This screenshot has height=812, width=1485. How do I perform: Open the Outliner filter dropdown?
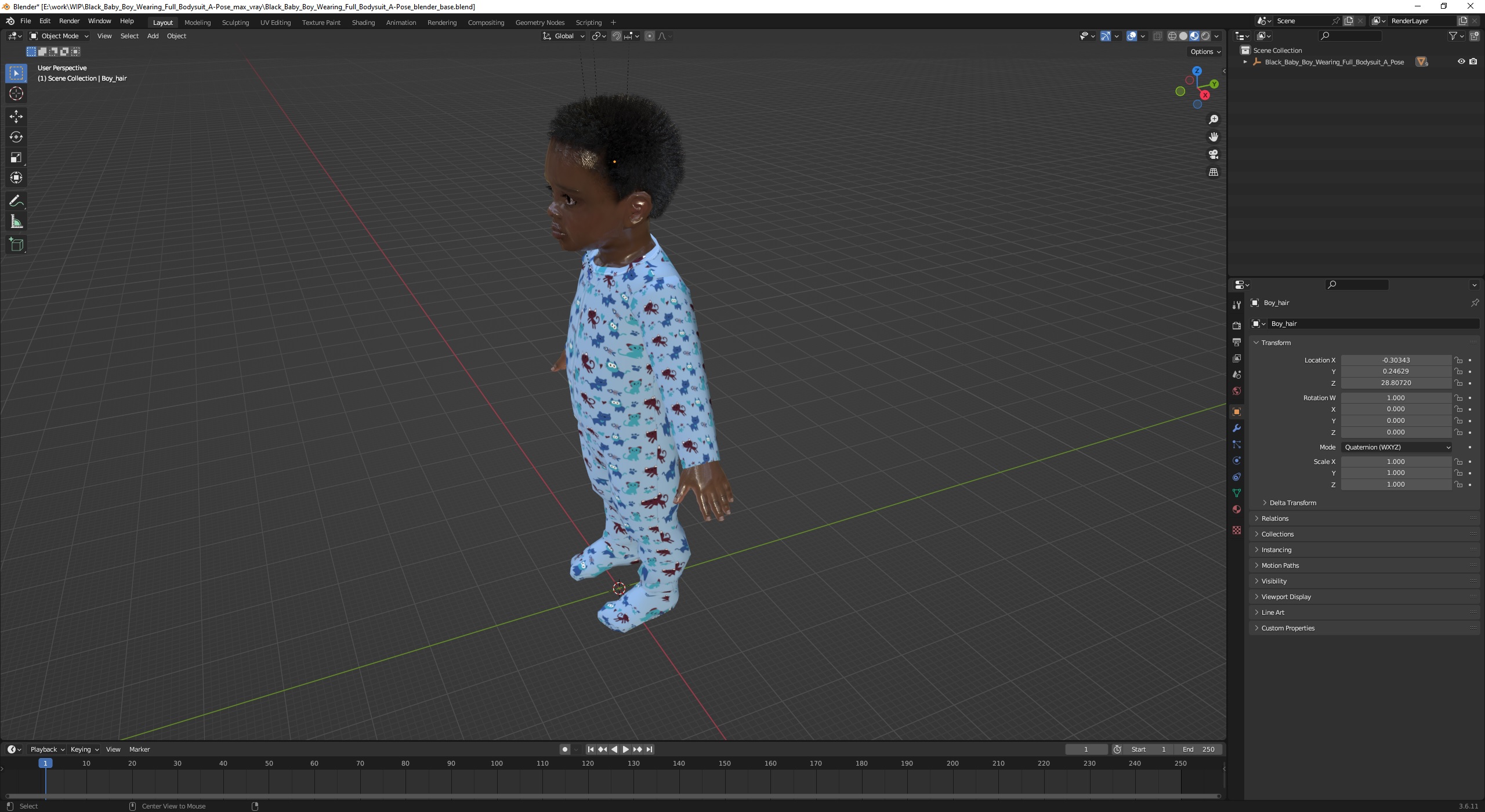(1456, 36)
